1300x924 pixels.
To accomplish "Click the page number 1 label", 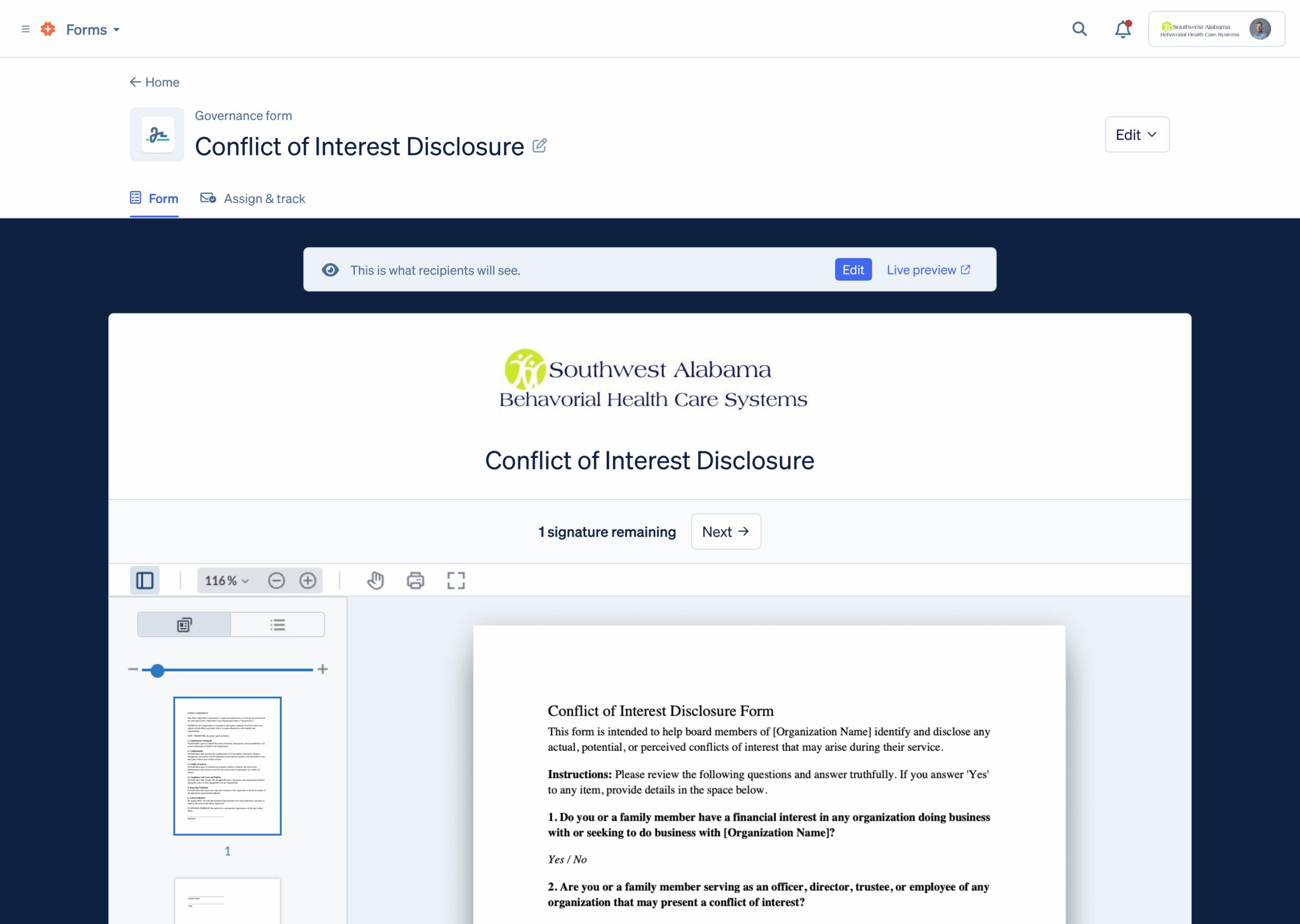I will (x=227, y=851).
